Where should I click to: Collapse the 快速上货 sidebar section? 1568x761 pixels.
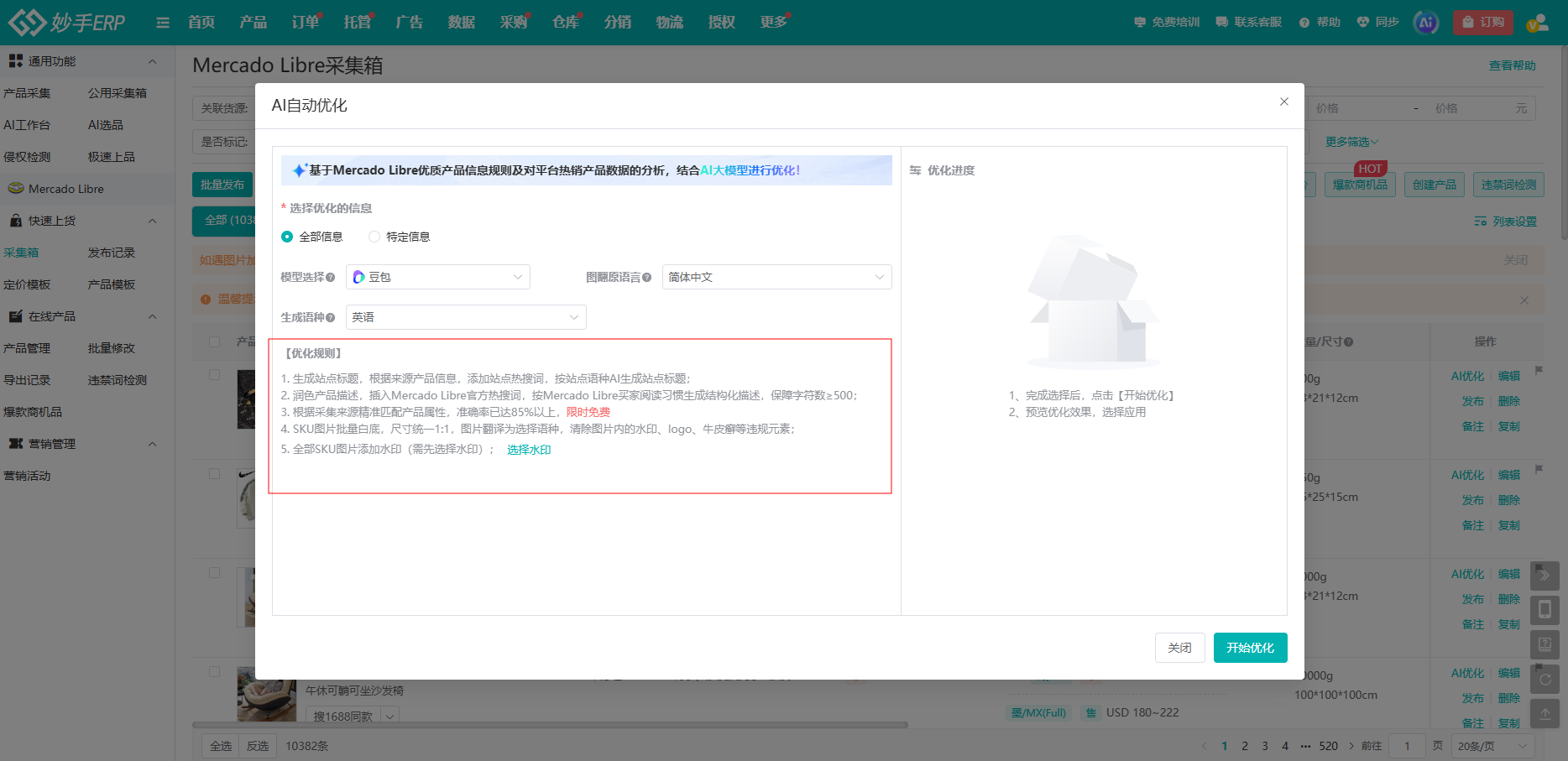coord(152,222)
